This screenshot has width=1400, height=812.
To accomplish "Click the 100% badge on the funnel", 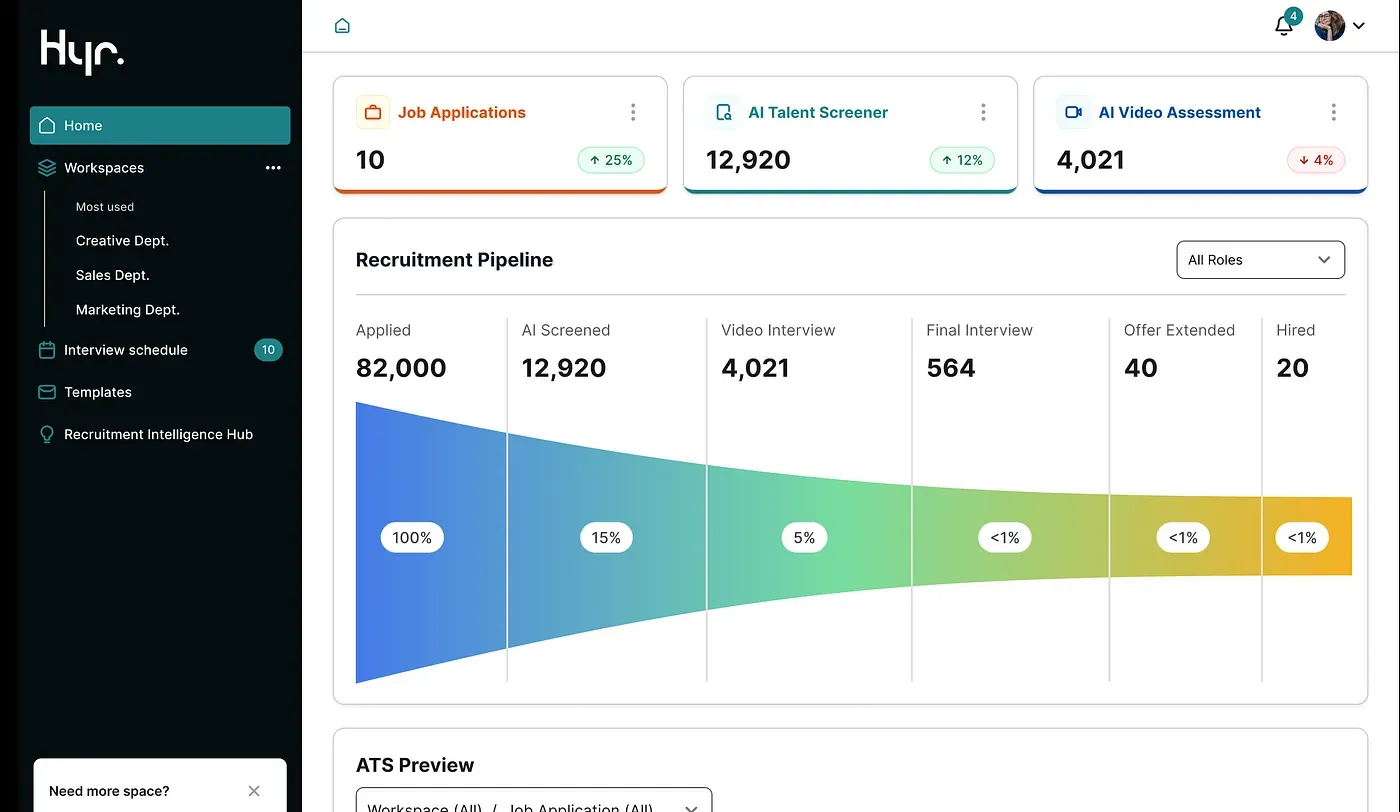I will tap(411, 537).
